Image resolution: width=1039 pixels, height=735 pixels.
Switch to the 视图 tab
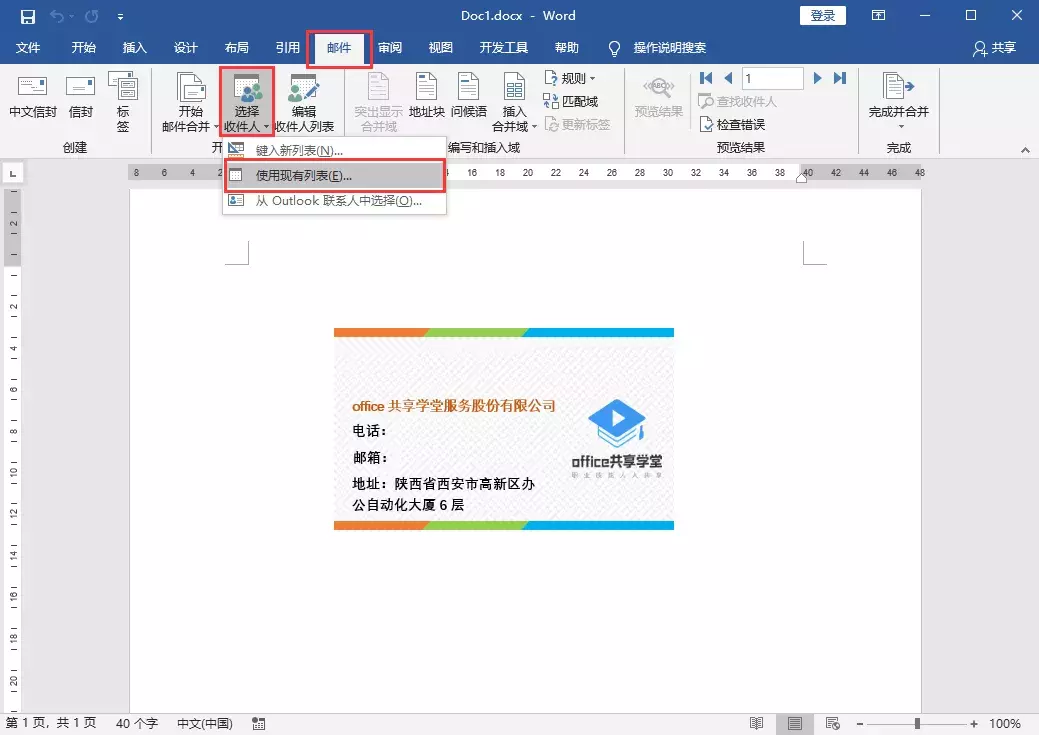click(x=441, y=48)
